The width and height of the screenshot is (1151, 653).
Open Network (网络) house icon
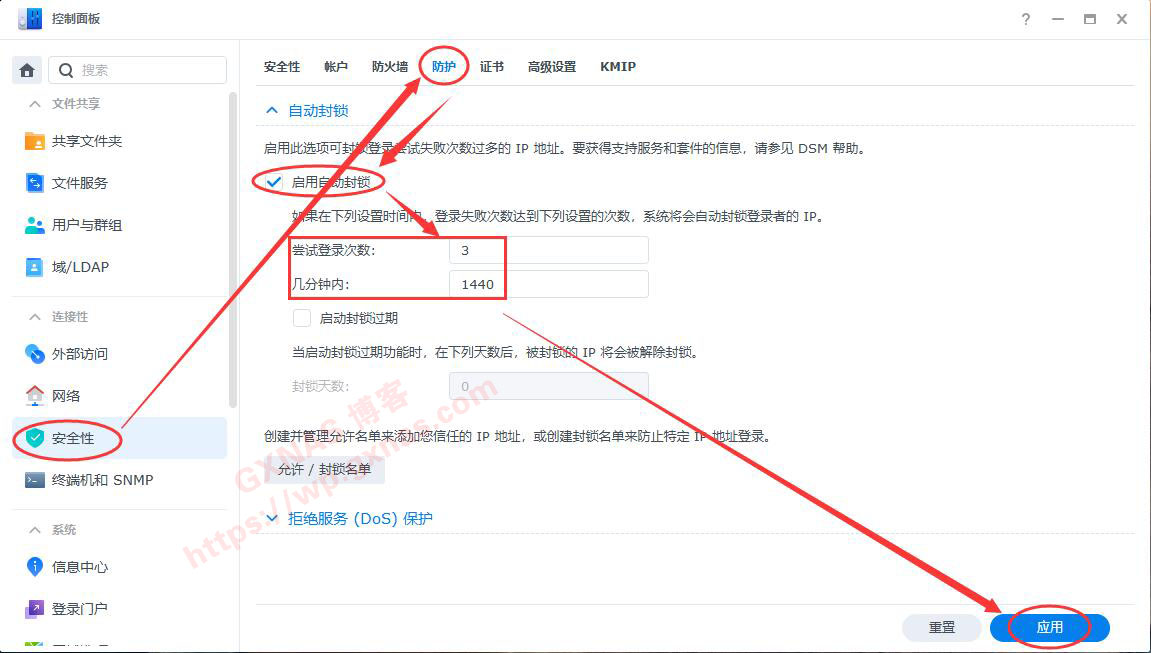click(x=35, y=396)
